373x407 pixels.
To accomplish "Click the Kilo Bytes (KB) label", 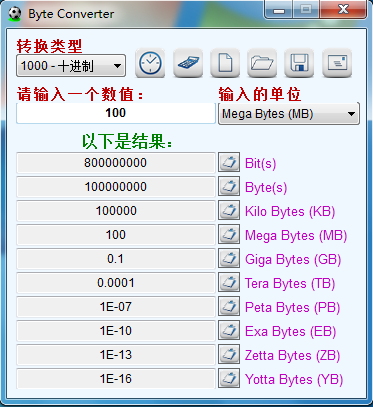I will tap(290, 211).
